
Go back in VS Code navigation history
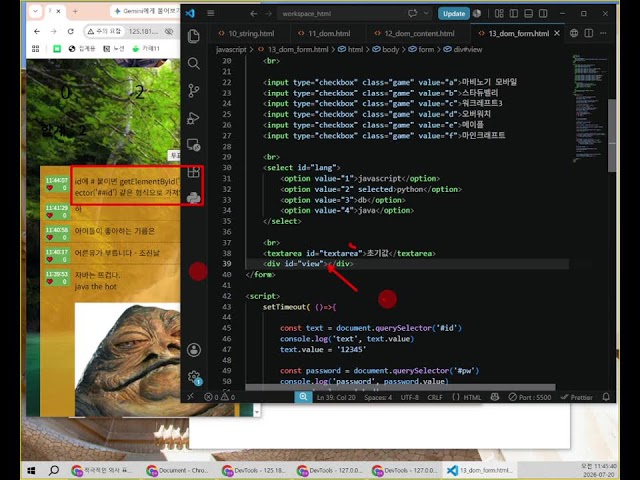pyautogui.click(x=253, y=13)
